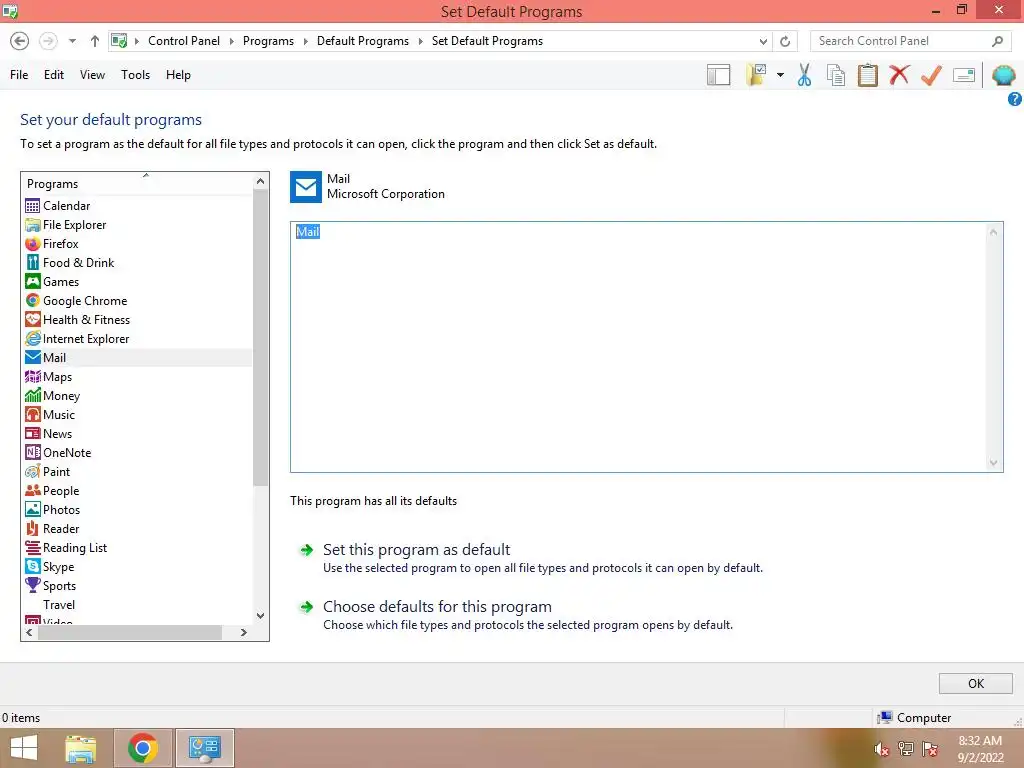The image size is (1024, 768).
Task: Click Default Programs in the breadcrumb
Action: [362, 41]
